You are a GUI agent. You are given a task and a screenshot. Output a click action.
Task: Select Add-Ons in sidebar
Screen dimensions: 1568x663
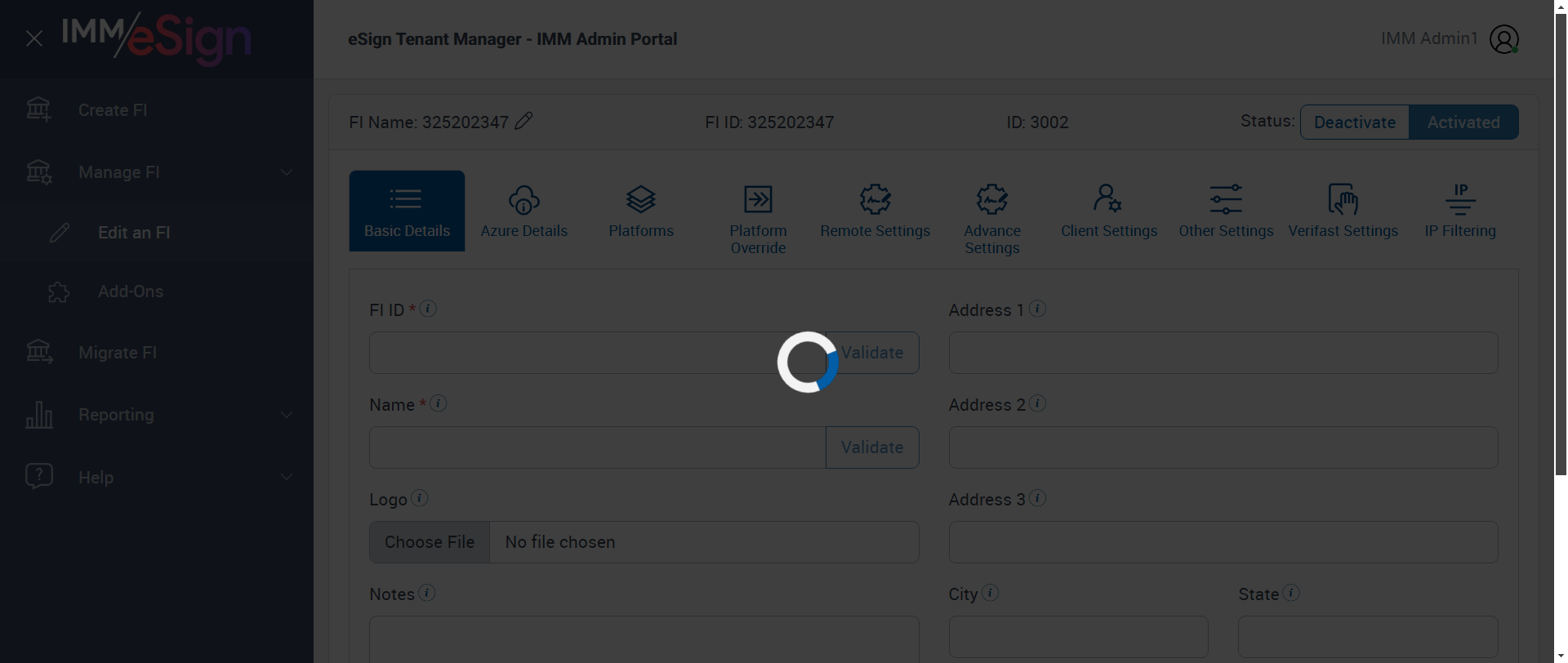[x=157, y=291]
